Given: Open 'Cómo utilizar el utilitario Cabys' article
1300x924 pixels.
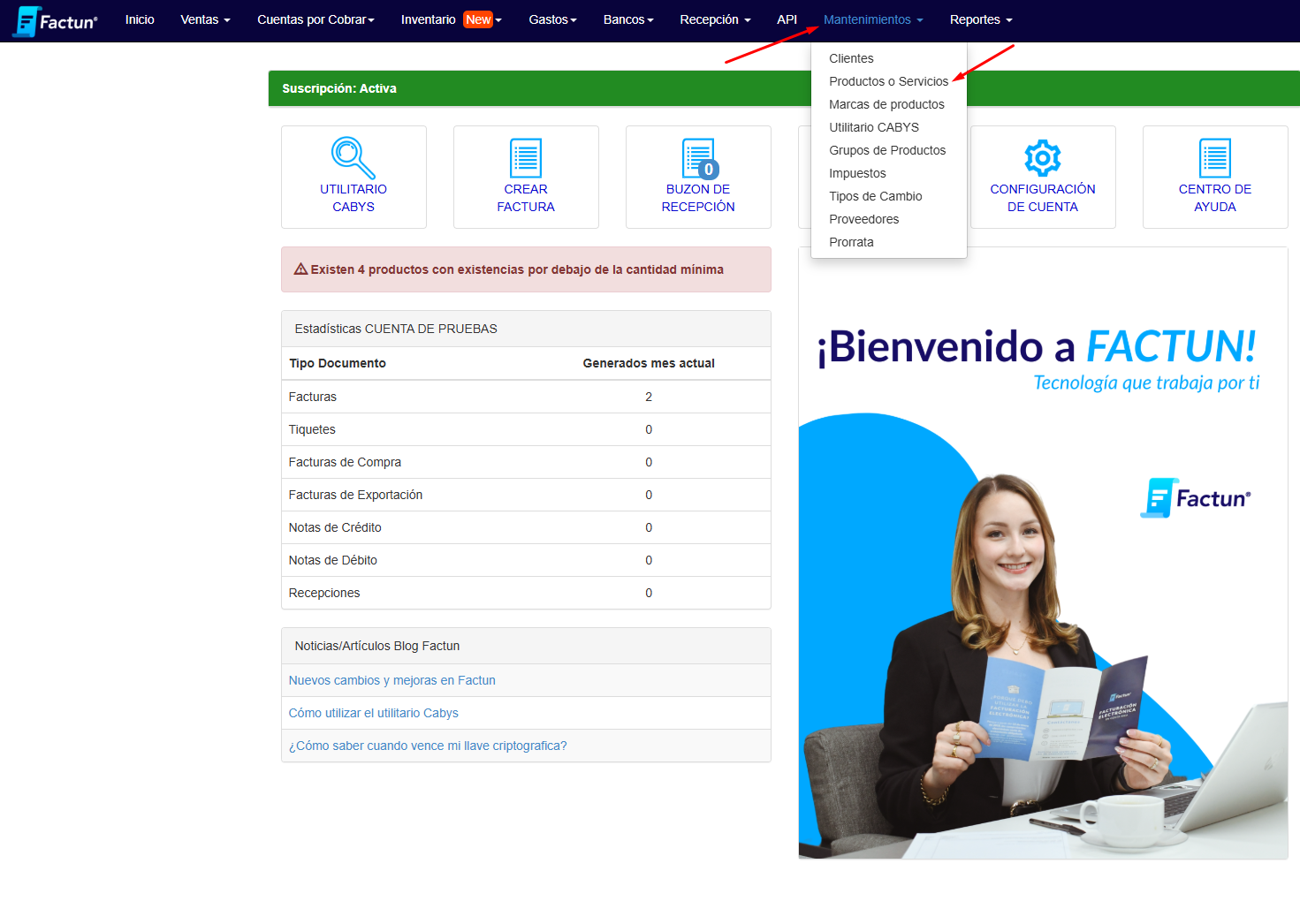Looking at the screenshot, I should coord(373,713).
